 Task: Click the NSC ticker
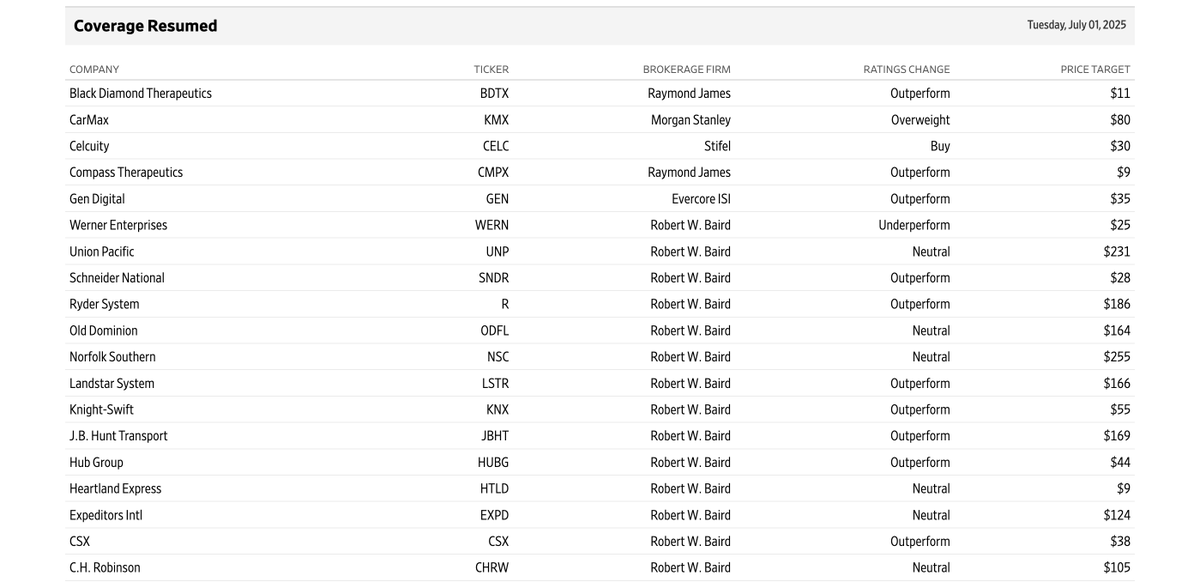[498, 357]
